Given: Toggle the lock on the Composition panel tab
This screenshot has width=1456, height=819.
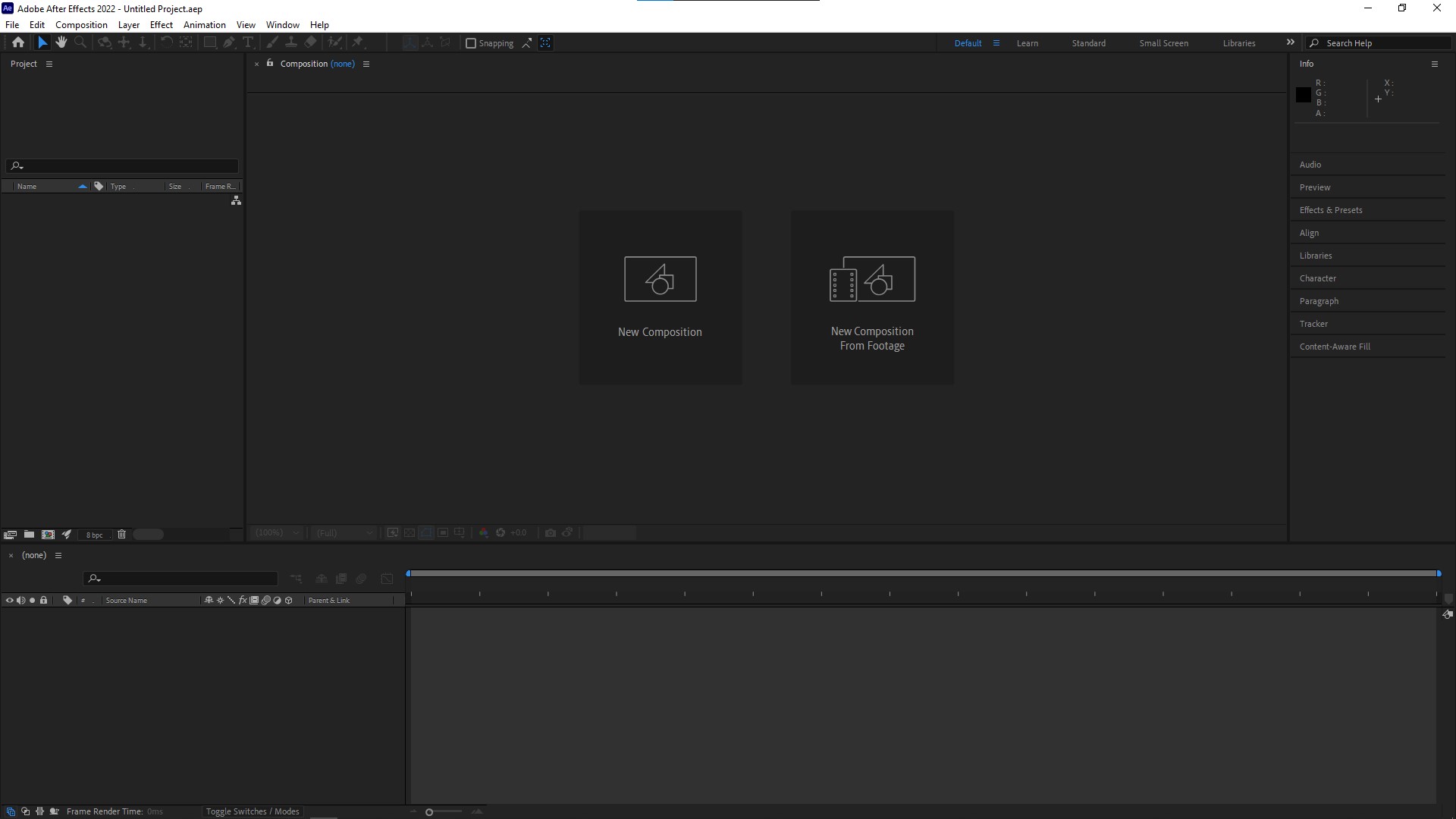Looking at the screenshot, I should [x=270, y=64].
